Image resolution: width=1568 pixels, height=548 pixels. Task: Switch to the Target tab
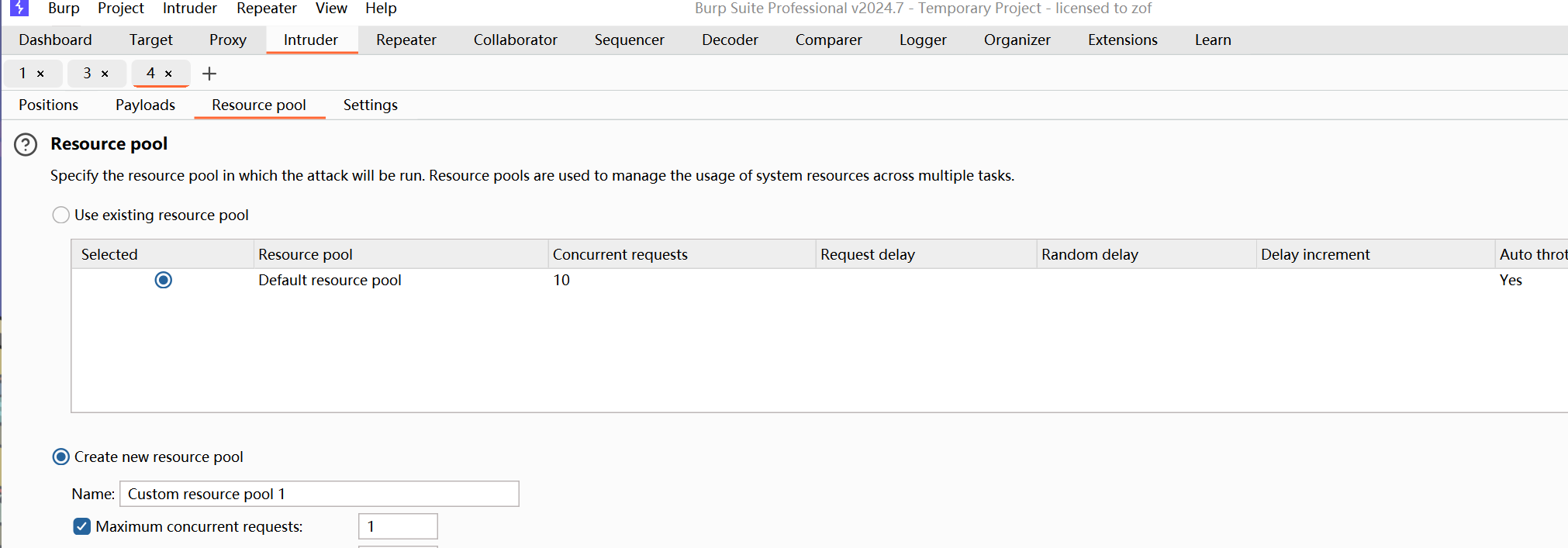[x=151, y=40]
